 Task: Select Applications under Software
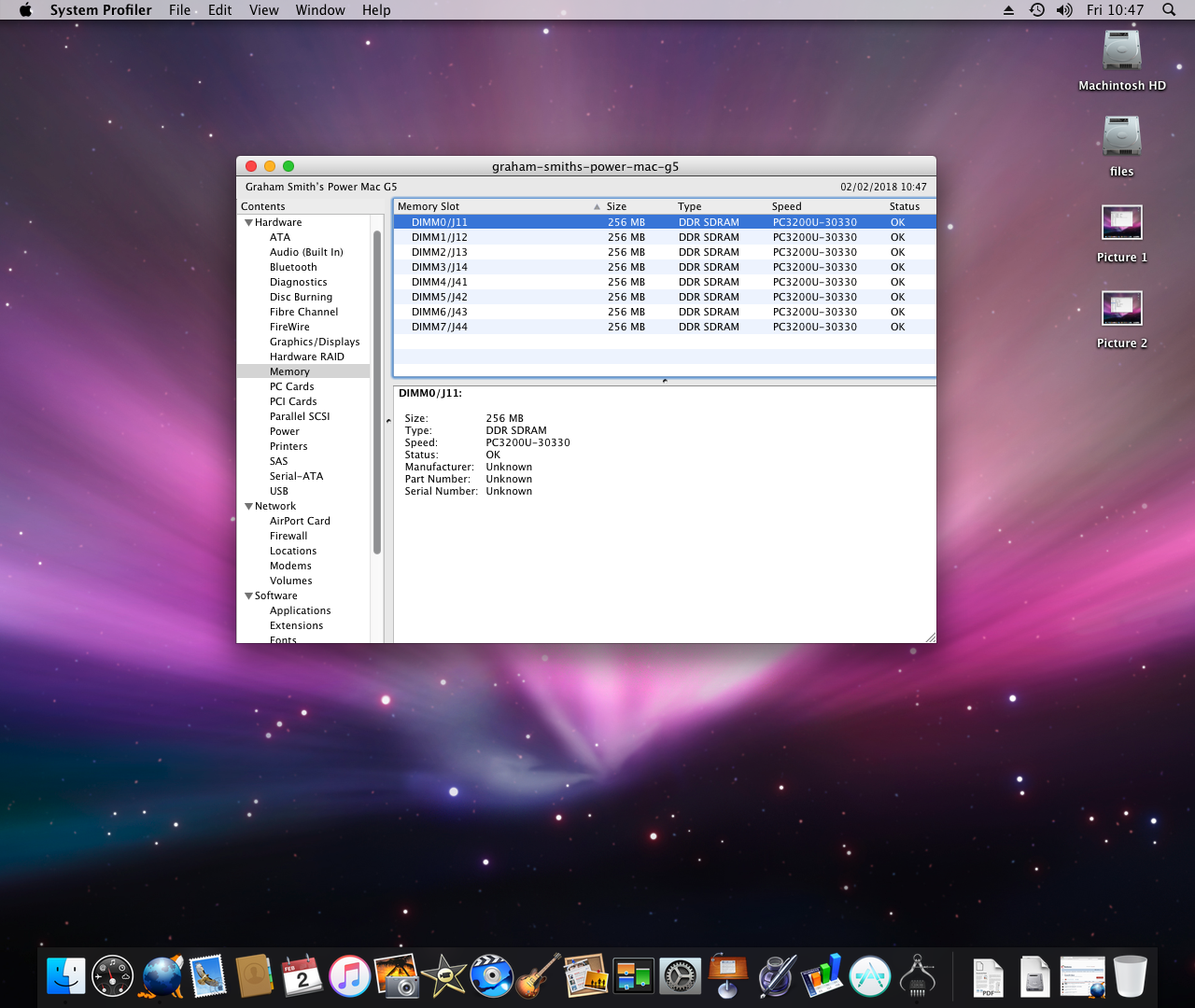(300, 611)
